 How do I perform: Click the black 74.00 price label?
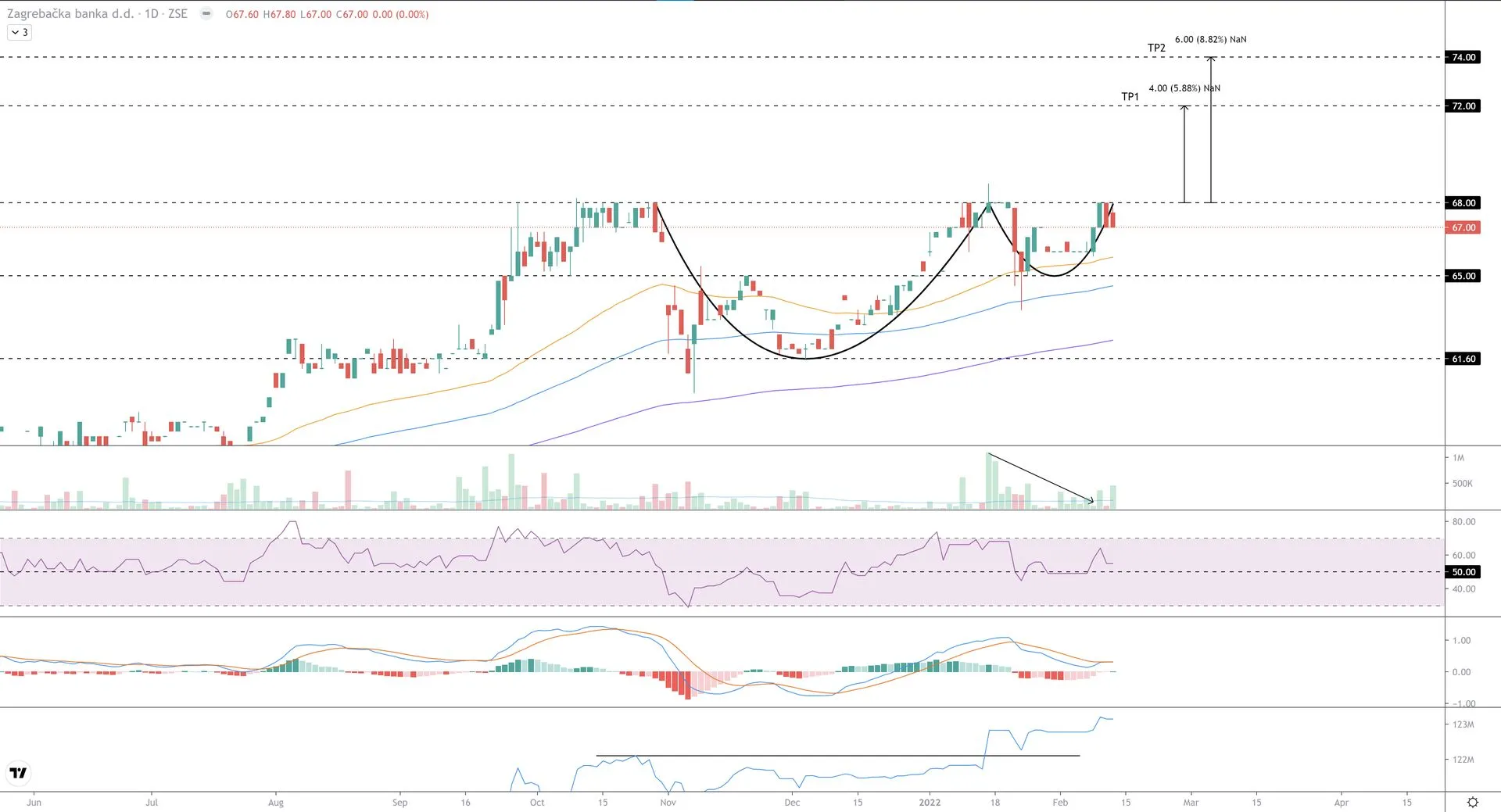[x=1463, y=57]
